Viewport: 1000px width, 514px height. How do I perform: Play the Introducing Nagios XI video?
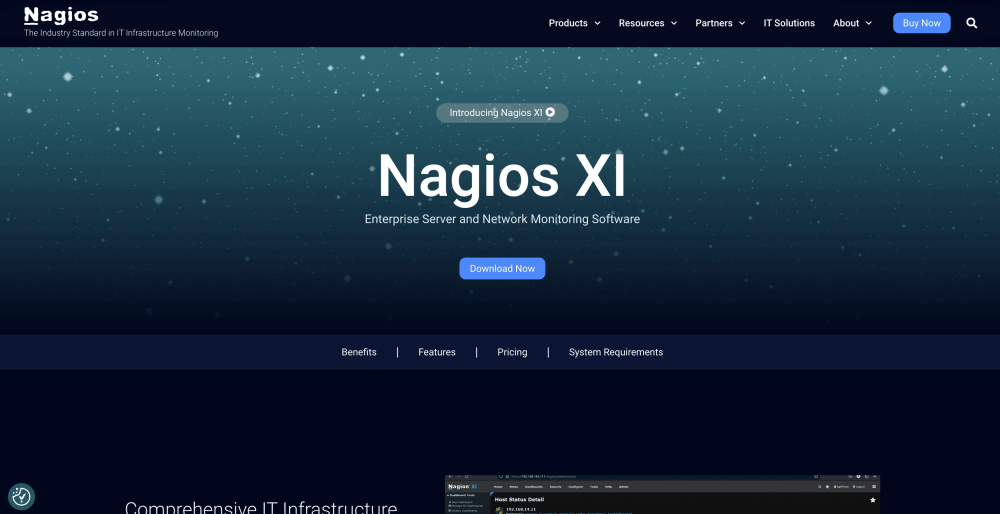[x=502, y=113]
